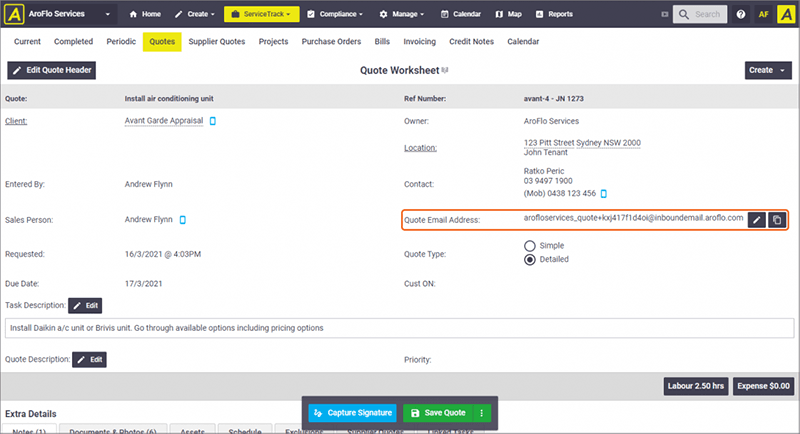Screen dimensions: 800x434
Task: Open the Map page
Action: pos(509,14)
